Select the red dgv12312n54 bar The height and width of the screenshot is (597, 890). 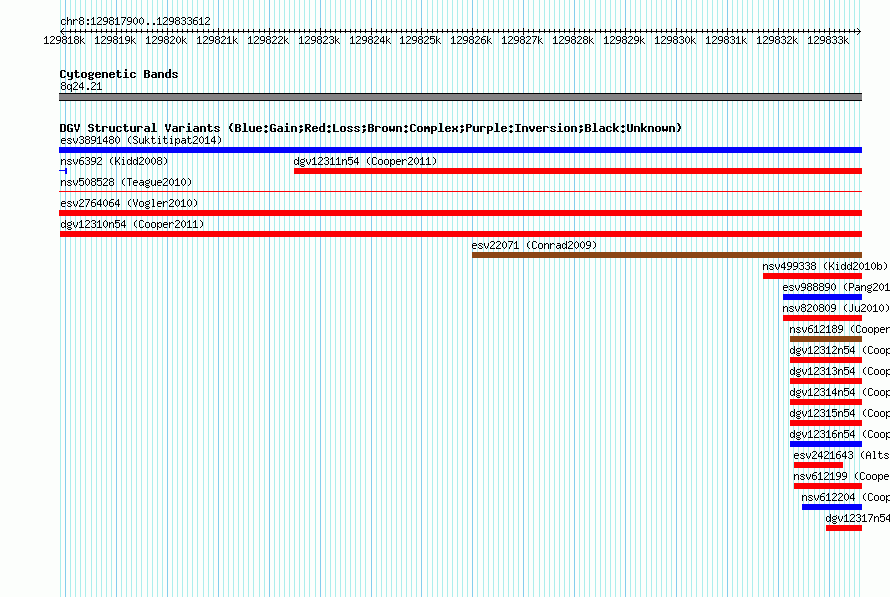tap(826, 360)
